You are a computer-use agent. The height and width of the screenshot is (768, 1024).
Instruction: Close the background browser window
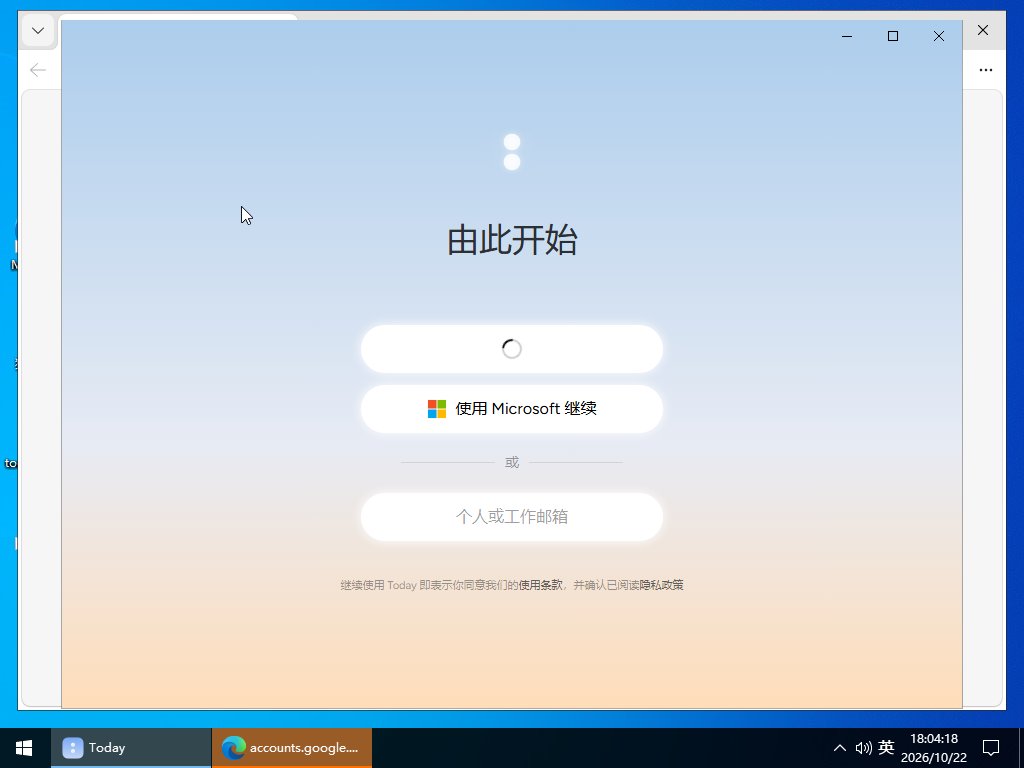pos(983,30)
